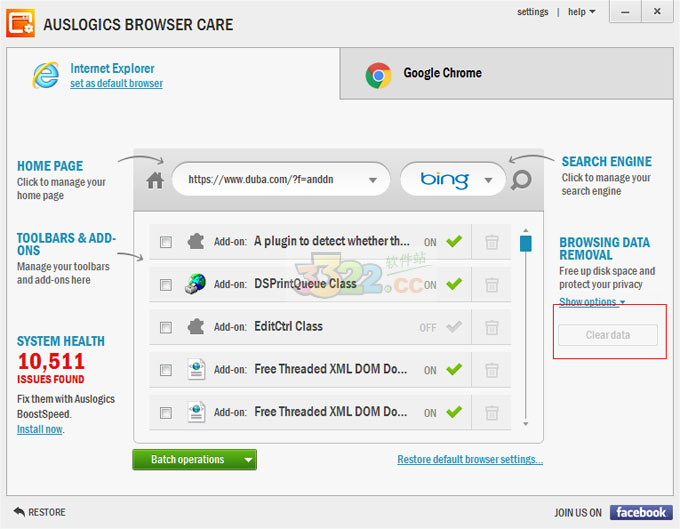Click trash icon of last Free Threaded XML row
680x529 pixels.
[x=491, y=413]
